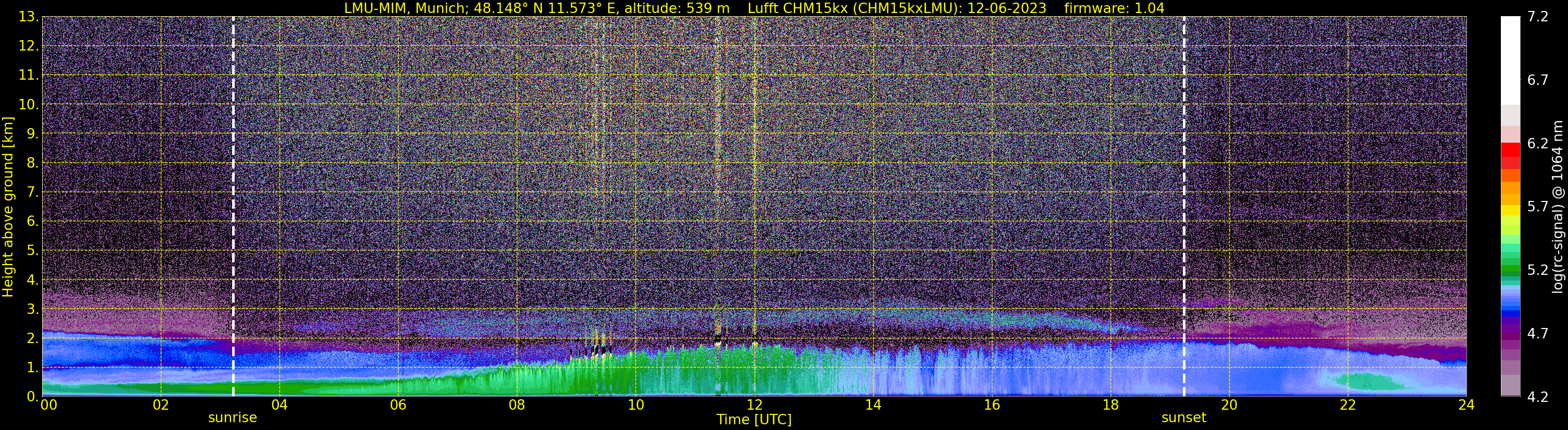Click the white top segment of the colorbar
Screen dimensions: 1568x430
coord(1510,61)
